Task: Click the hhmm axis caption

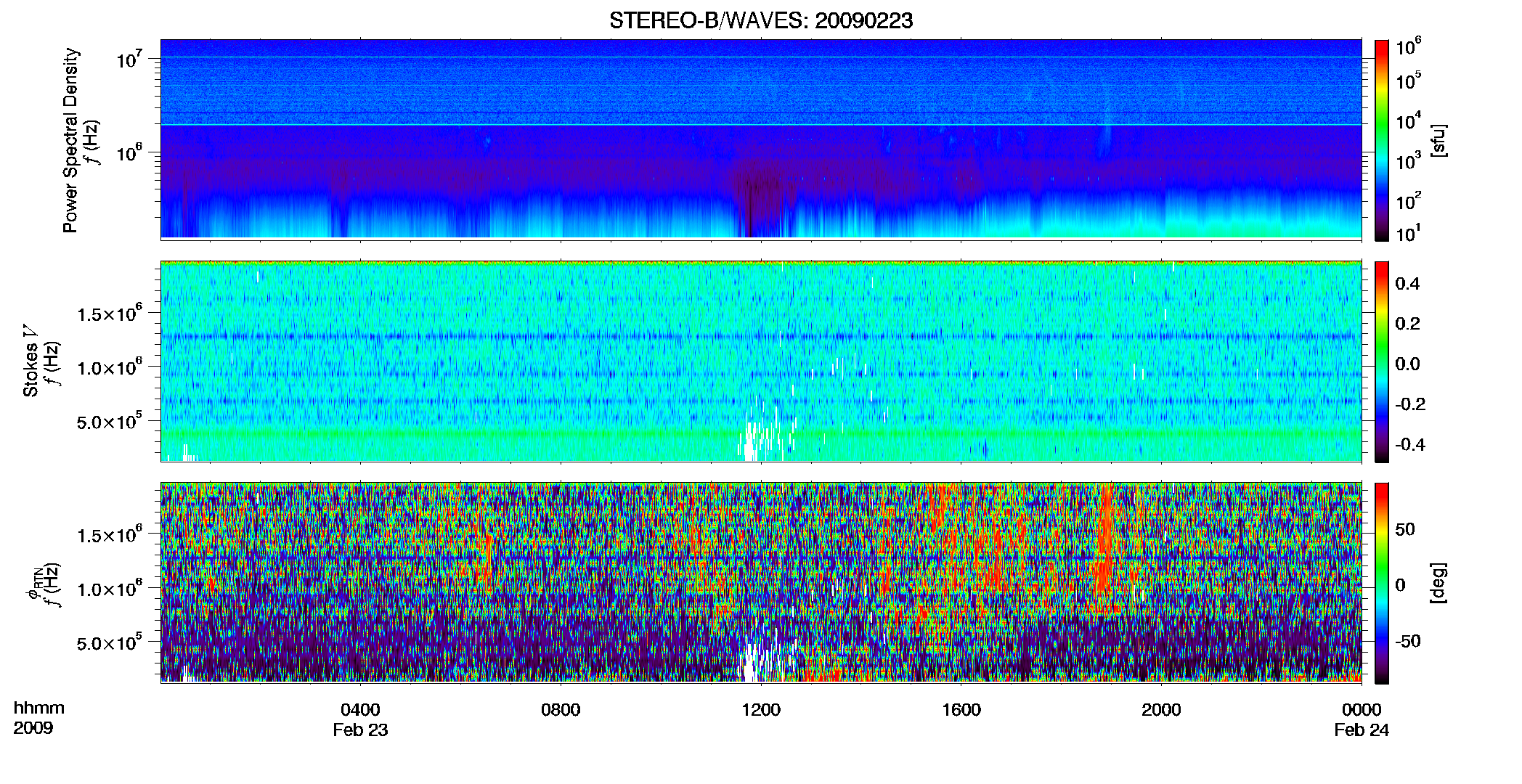Action: 39,709
